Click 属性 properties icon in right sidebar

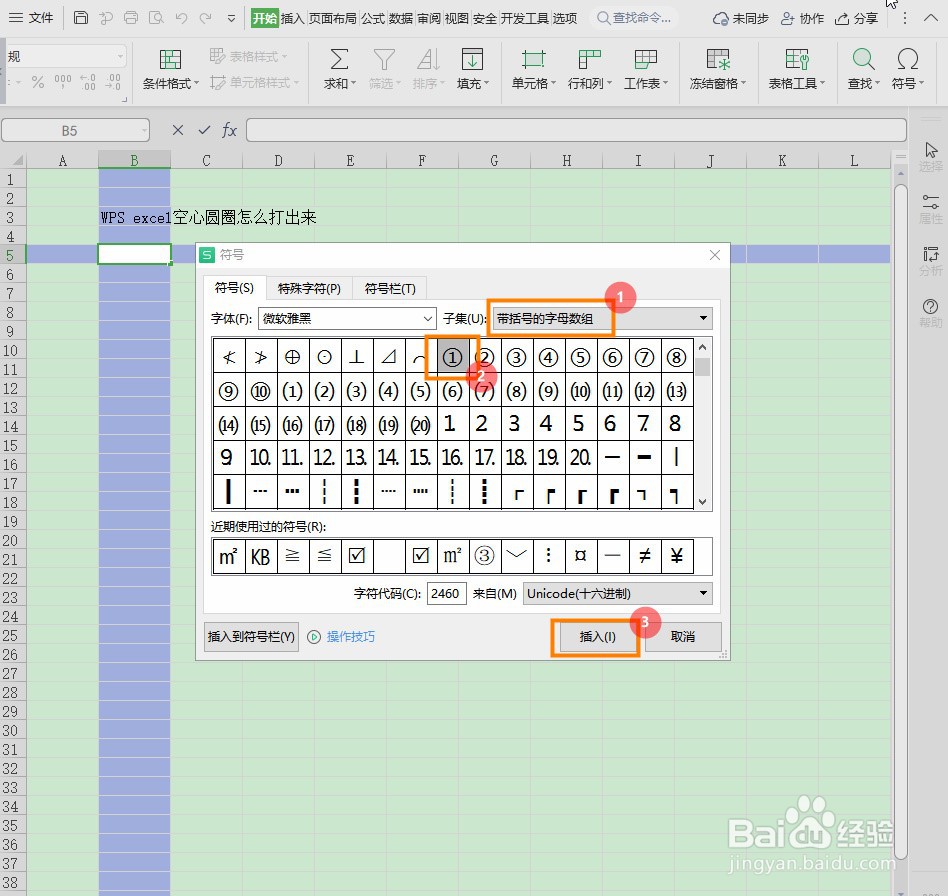click(x=930, y=202)
